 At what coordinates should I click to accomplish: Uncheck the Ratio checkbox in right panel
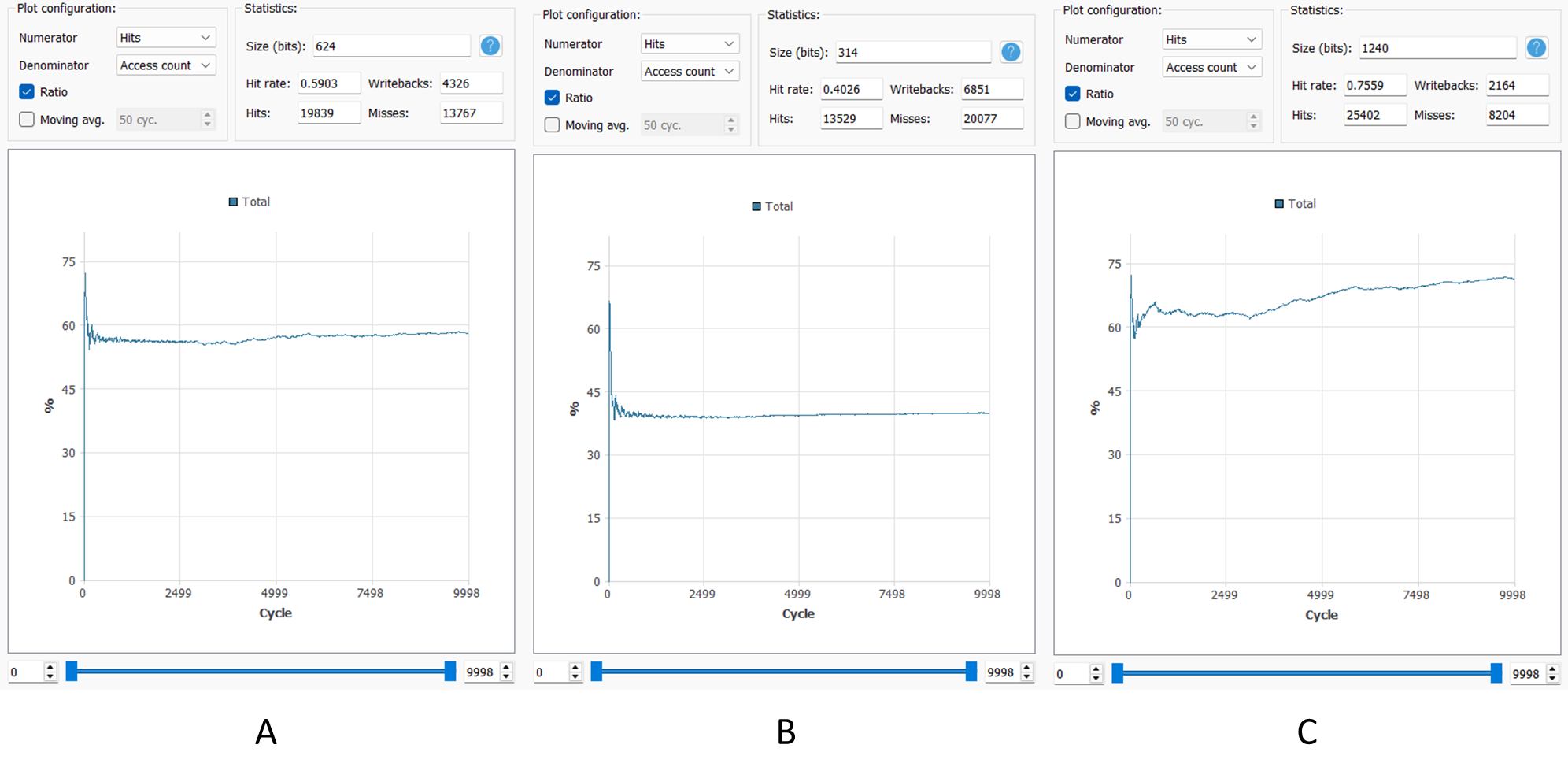point(1072,94)
